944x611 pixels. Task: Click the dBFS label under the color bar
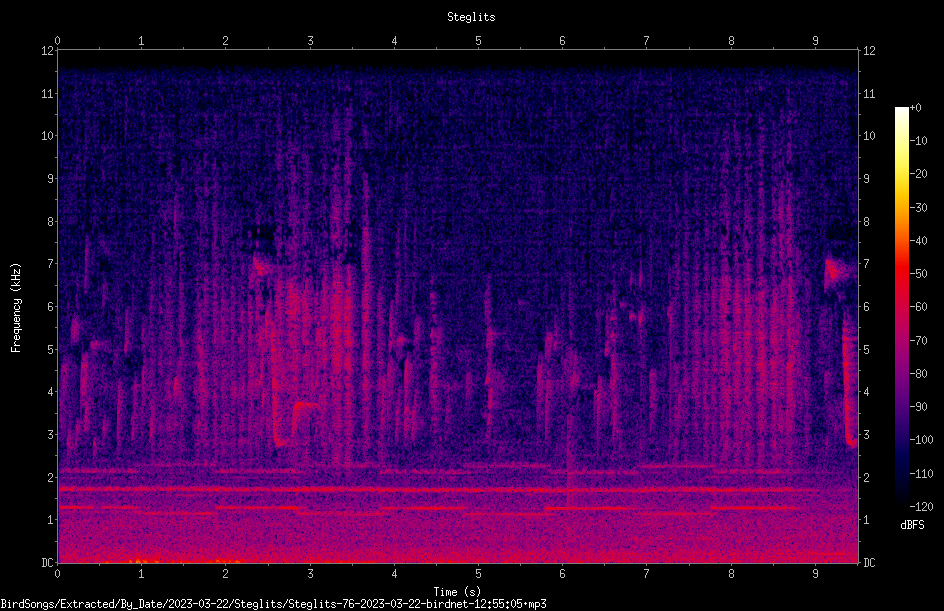click(x=912, y=525)
